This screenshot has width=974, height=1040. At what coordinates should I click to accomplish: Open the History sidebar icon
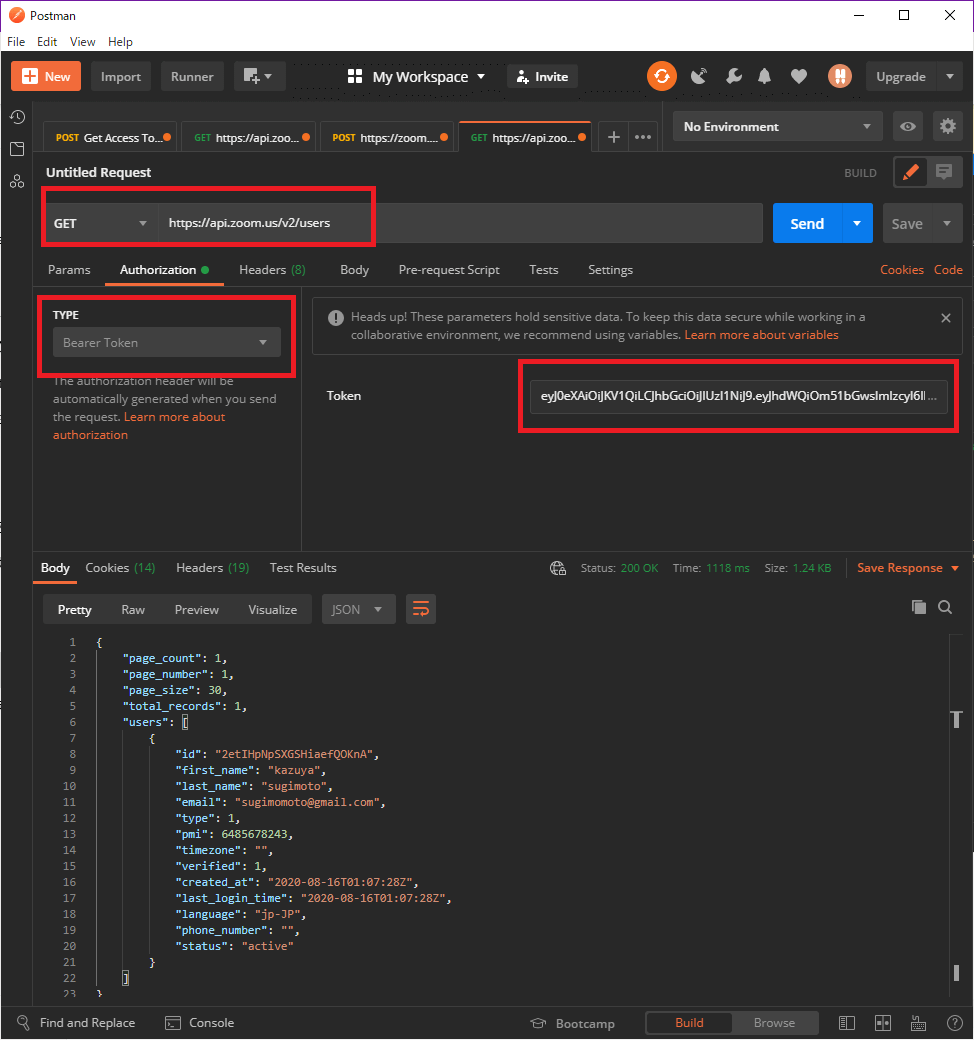(x=17, y=117)
